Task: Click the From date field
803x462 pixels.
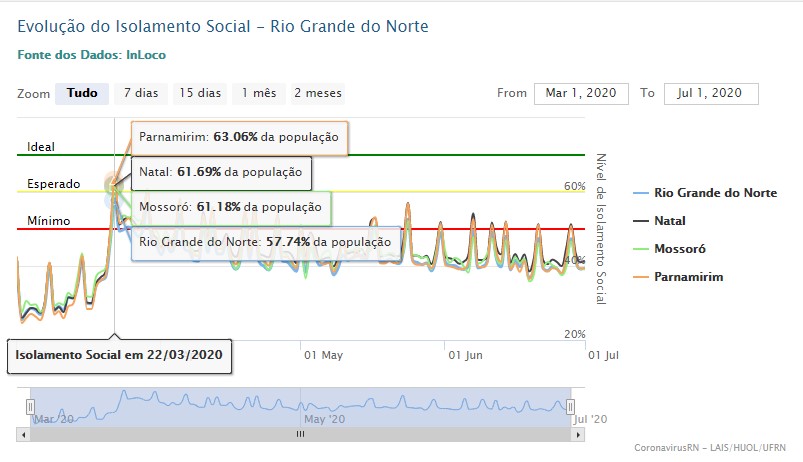Action: [581, 93]
